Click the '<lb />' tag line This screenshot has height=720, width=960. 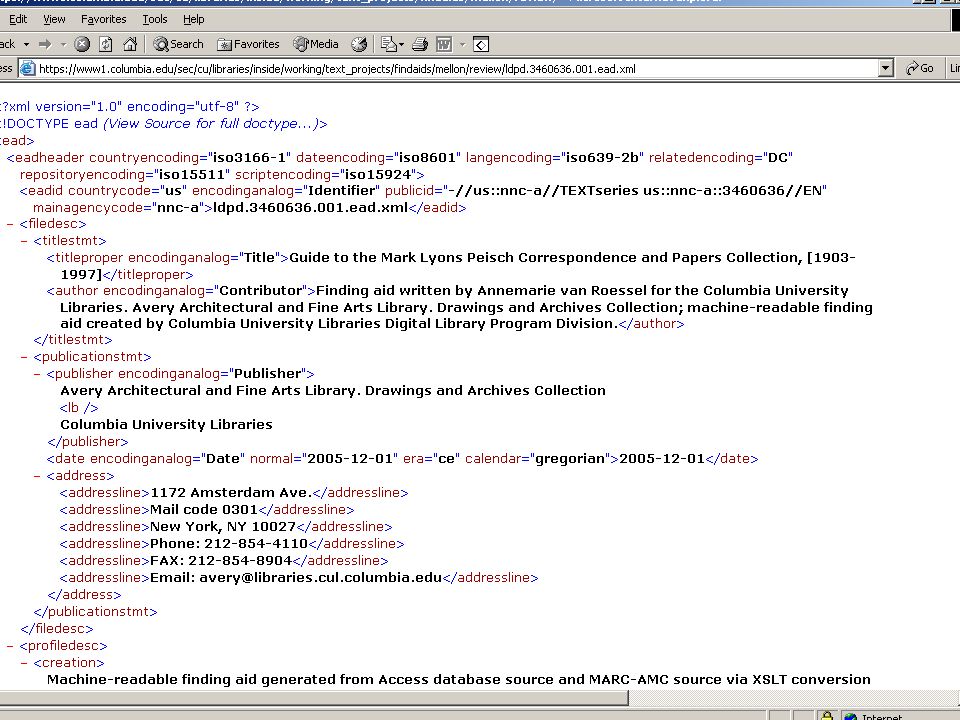tap(79, 408)
